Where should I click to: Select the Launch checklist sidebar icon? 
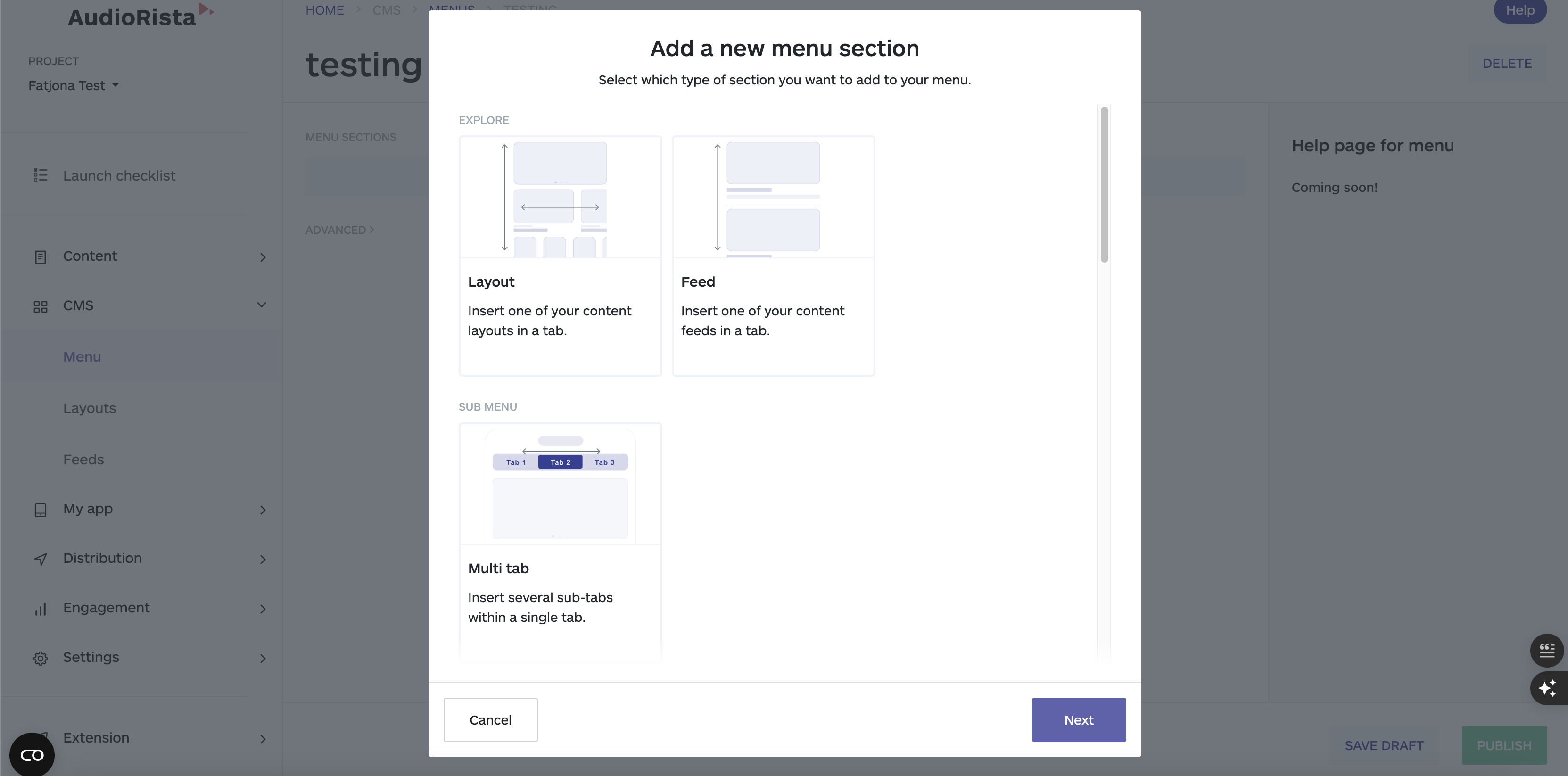pos(40,175)
